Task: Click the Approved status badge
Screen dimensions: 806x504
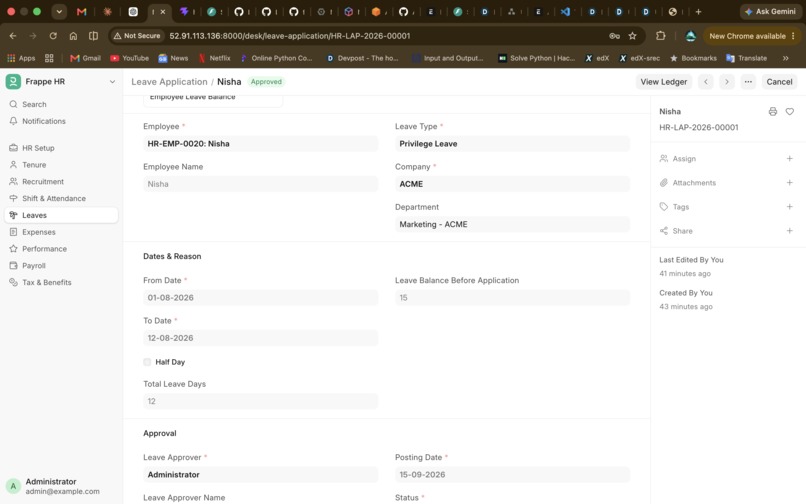Action: (266, 82)
